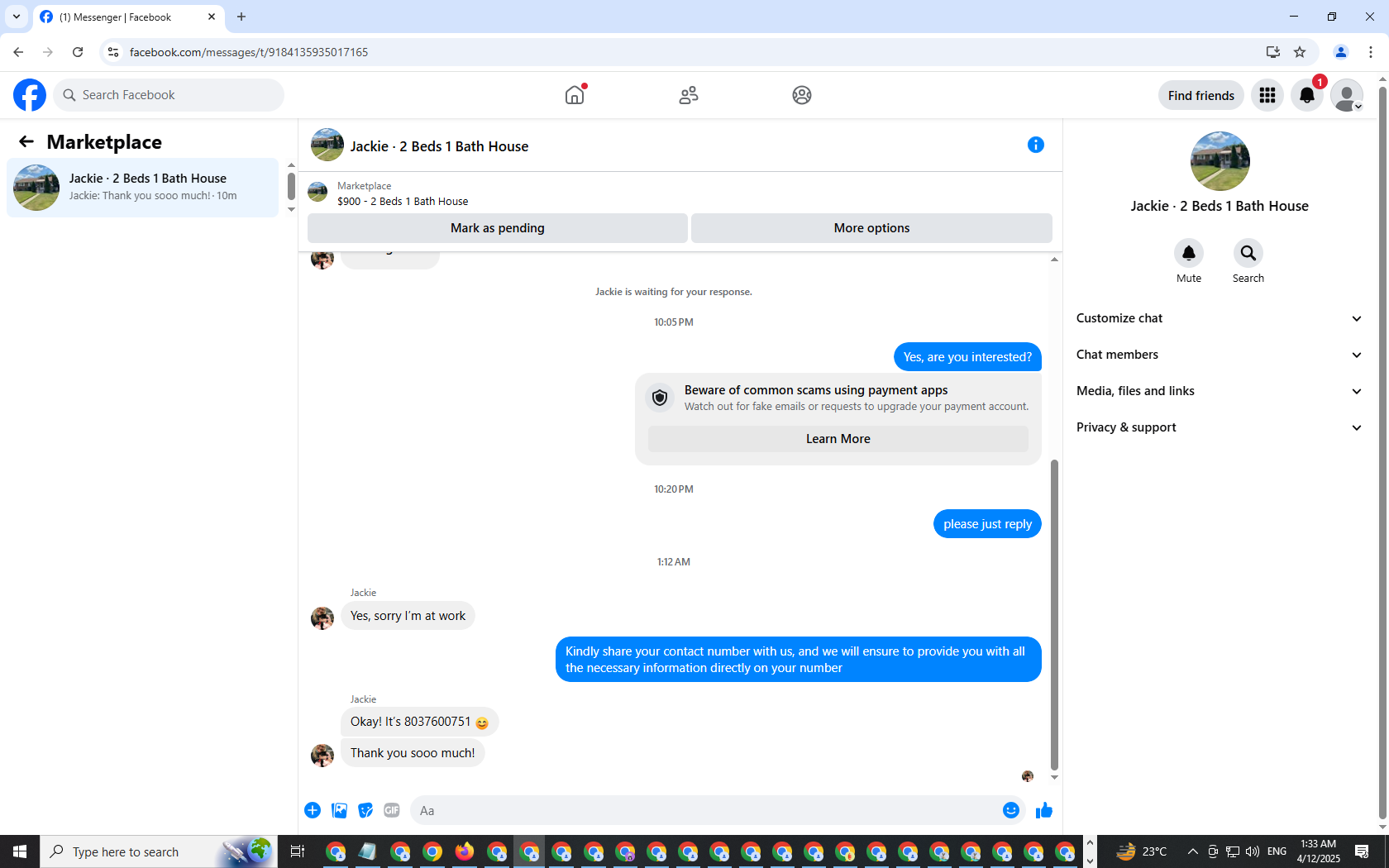Viewport: 1389px width, 868px height.
Task: Open the Friends icon in top navigation
Action: click(x=689, y=95)
